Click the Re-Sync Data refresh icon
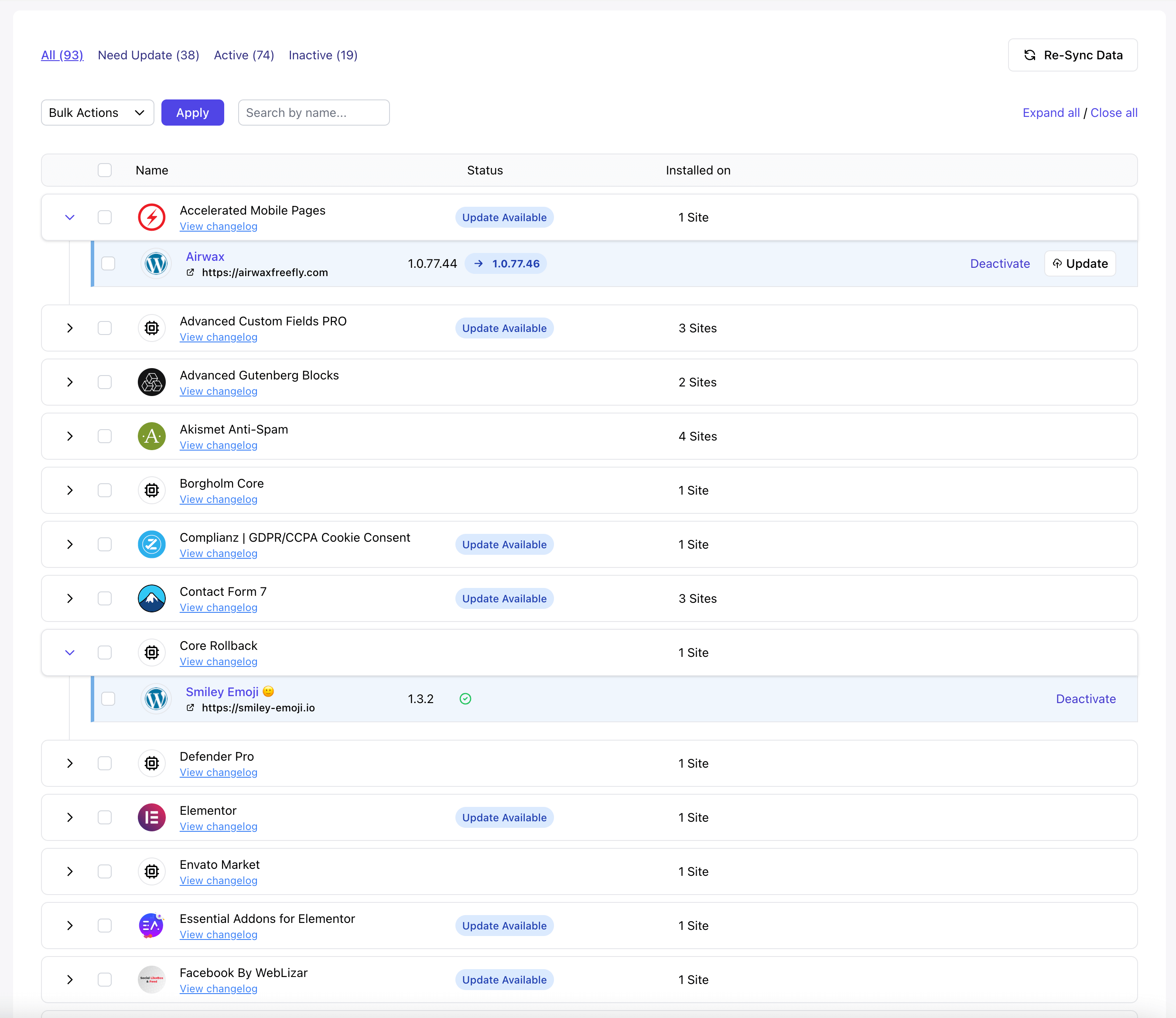 coord(1030,55)
